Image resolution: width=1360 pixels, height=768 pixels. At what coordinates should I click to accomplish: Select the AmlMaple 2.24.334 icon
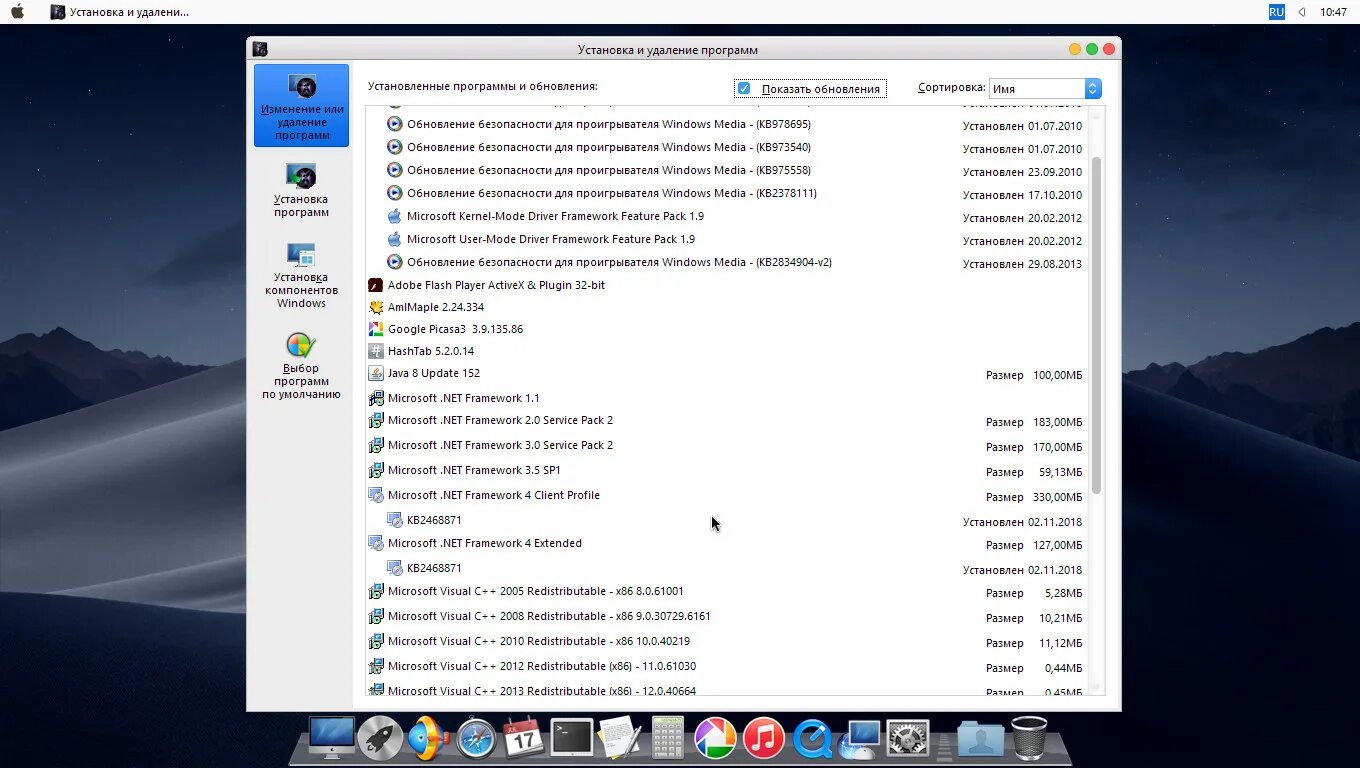click(376, 307)
